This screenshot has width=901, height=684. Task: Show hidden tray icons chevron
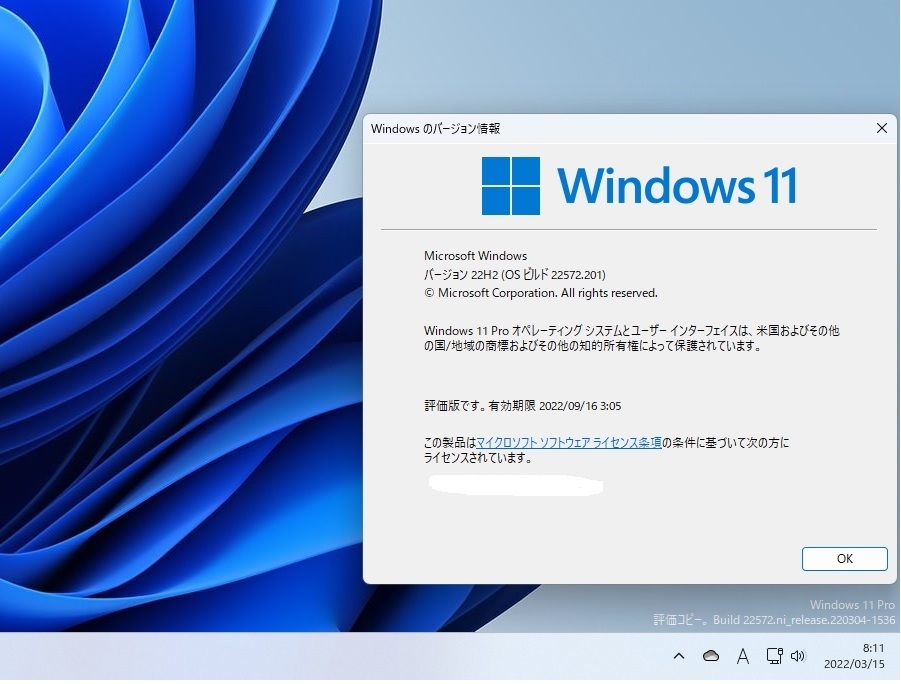tap(679, 656)
